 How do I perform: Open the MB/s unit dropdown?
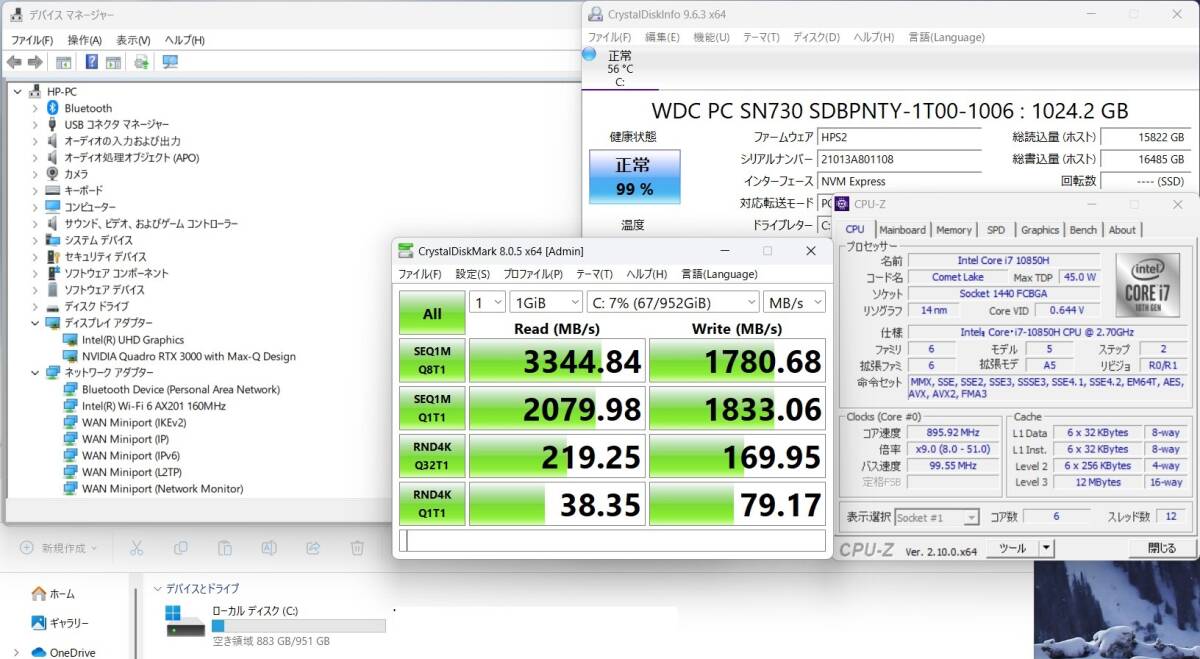point(794,302)
